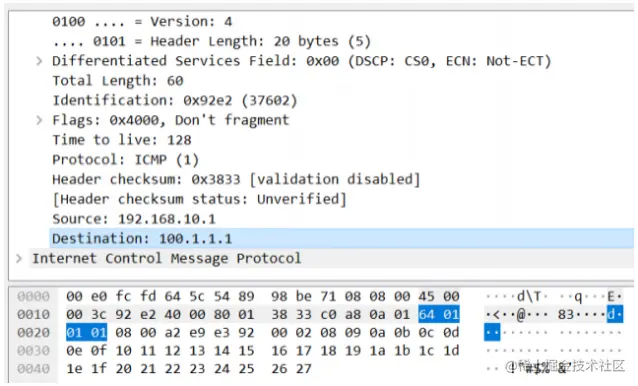Select the Time to live: 128 field

122,140
